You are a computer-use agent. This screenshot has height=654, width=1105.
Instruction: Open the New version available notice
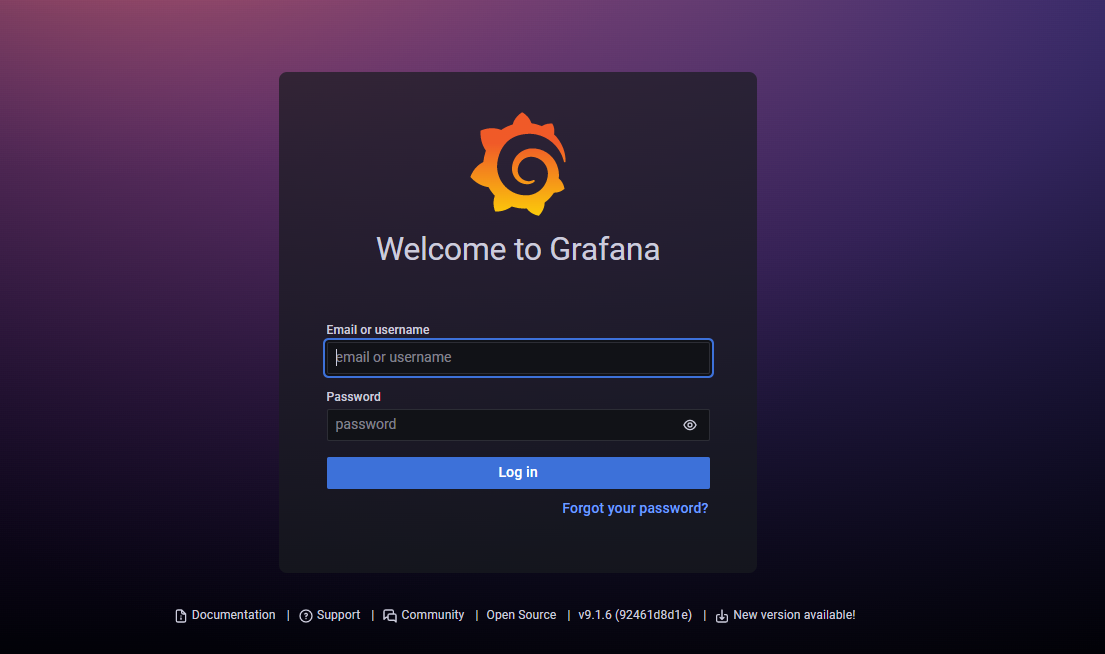pyautogui.click(x=793, y=615)
